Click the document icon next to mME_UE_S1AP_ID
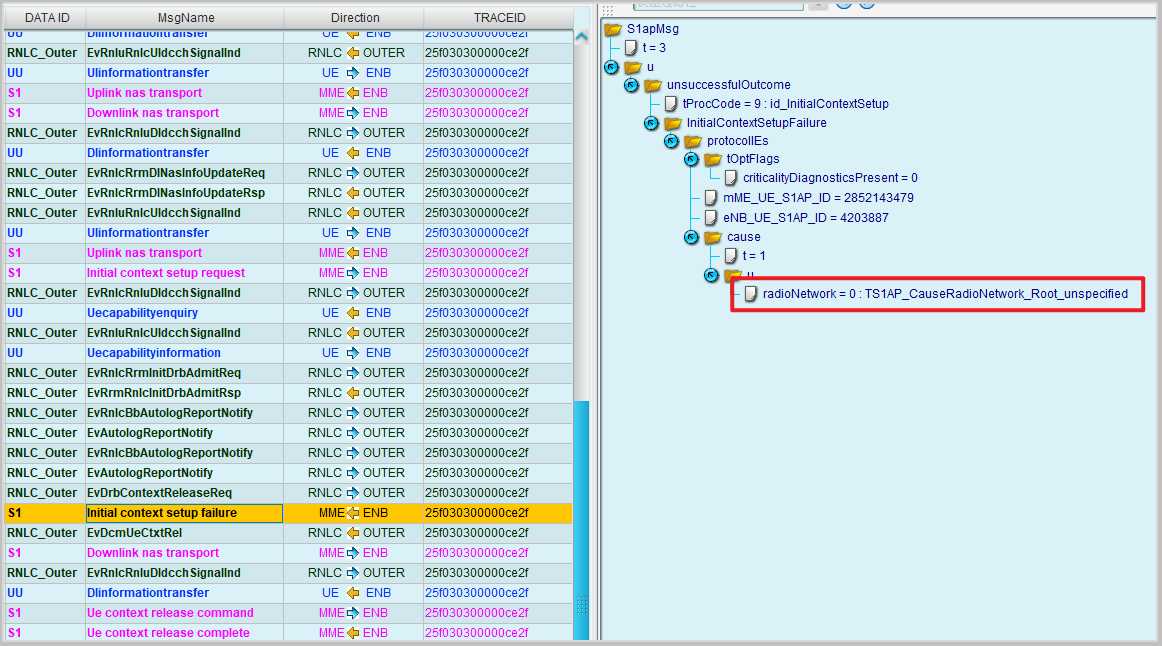 click(x=710, y=198)
